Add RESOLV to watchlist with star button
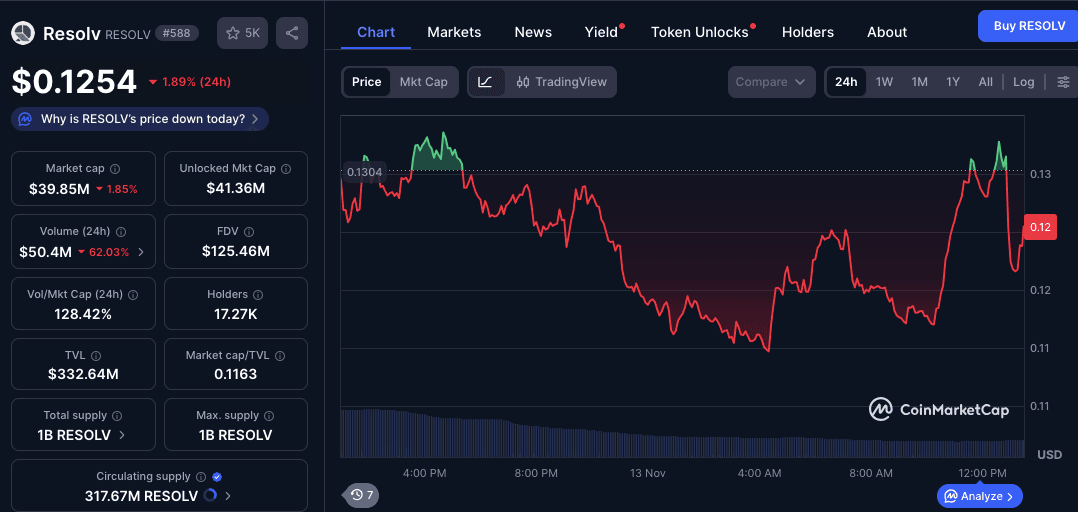The image size is (1078, 512). click(x=243, y=33)
